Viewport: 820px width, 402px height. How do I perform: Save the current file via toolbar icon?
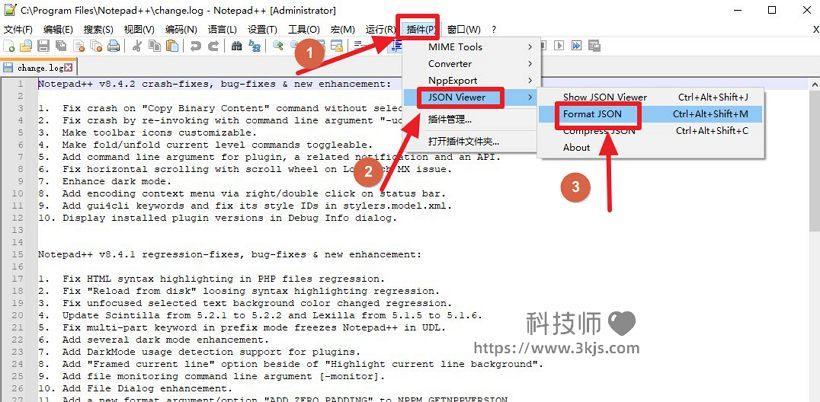pyautogui.click(x=43, y=47)
